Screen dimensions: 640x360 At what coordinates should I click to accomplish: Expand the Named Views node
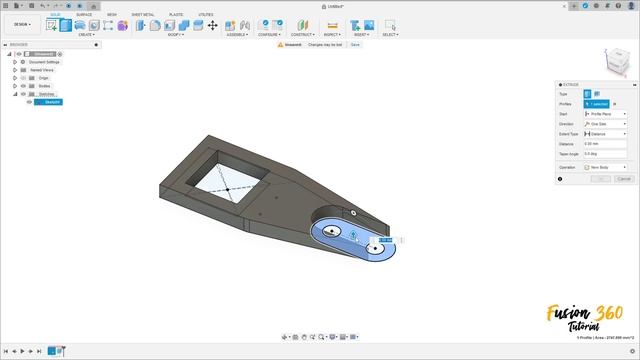[x=15, y=70]
